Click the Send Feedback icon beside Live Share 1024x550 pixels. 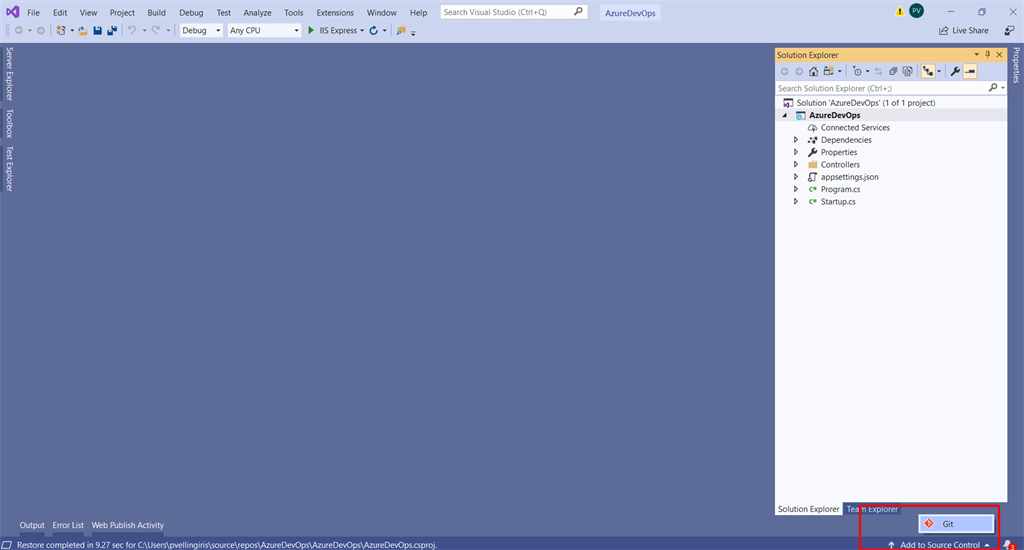tap(1010, 31)
